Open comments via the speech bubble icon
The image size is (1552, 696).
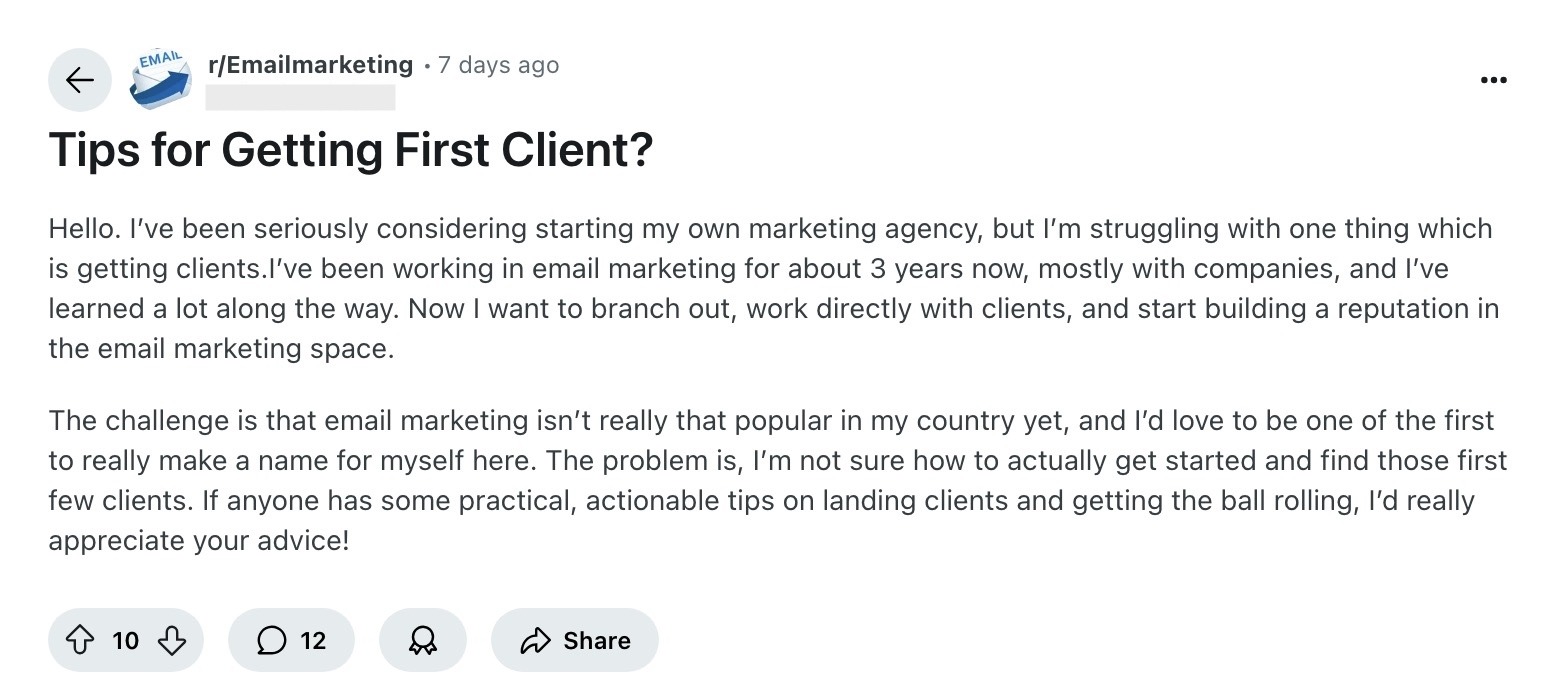(x=270, y=640)
